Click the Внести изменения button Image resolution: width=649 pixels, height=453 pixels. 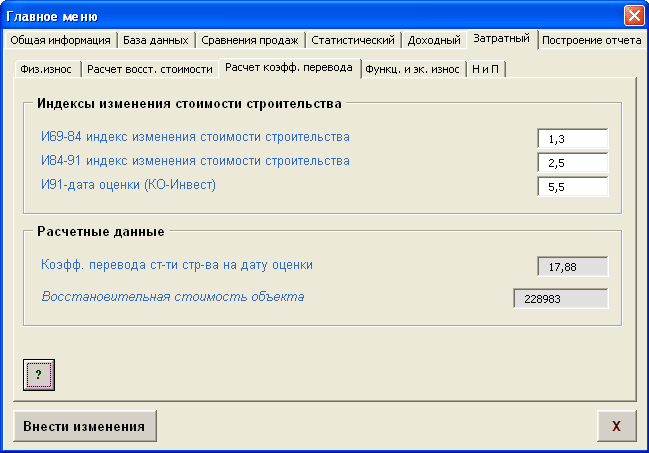click(x=85, y=426)
